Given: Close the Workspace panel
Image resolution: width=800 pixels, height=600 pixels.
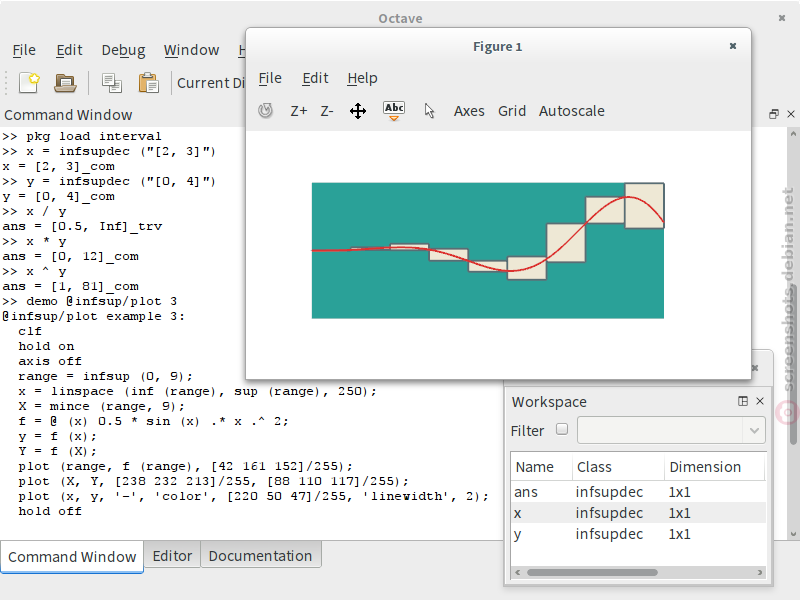Looking at the screenshot, I should pos(760,402).
